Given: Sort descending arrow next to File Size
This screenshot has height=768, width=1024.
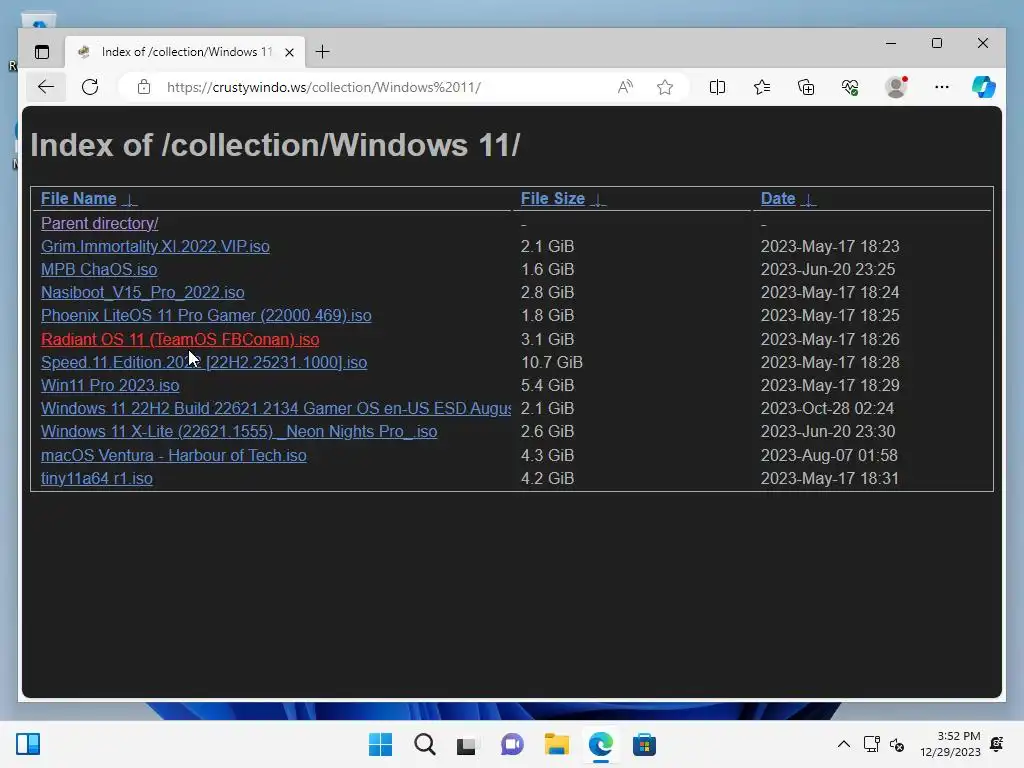Looking at the screenshot, I should pyautogui.click(x=598, y=200).
